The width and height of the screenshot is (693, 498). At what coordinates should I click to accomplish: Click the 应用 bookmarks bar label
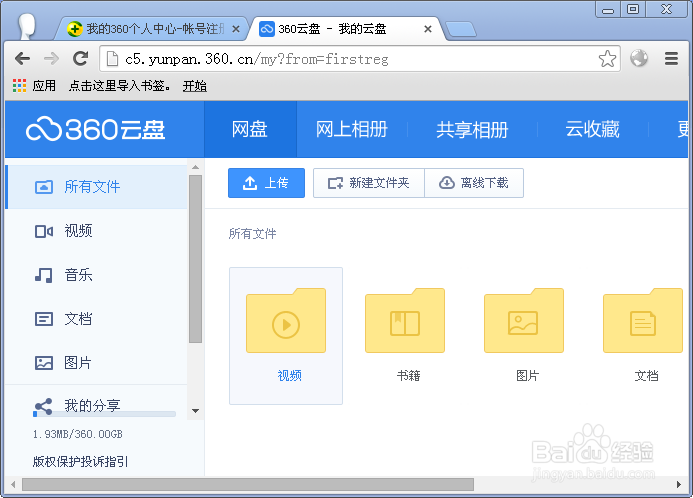click(44, 86)
